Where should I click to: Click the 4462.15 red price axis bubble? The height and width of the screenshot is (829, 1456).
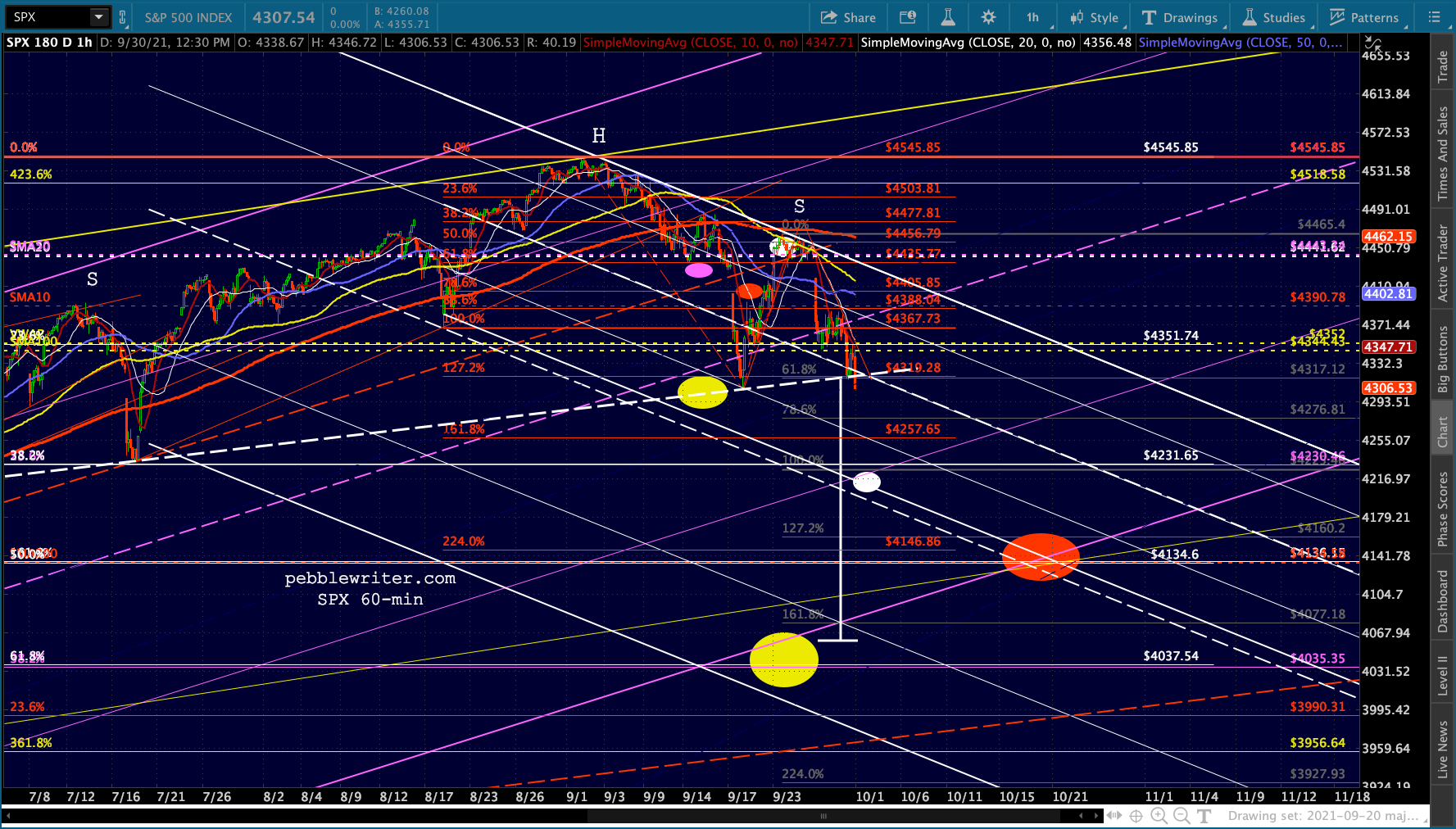[1388, 236]
